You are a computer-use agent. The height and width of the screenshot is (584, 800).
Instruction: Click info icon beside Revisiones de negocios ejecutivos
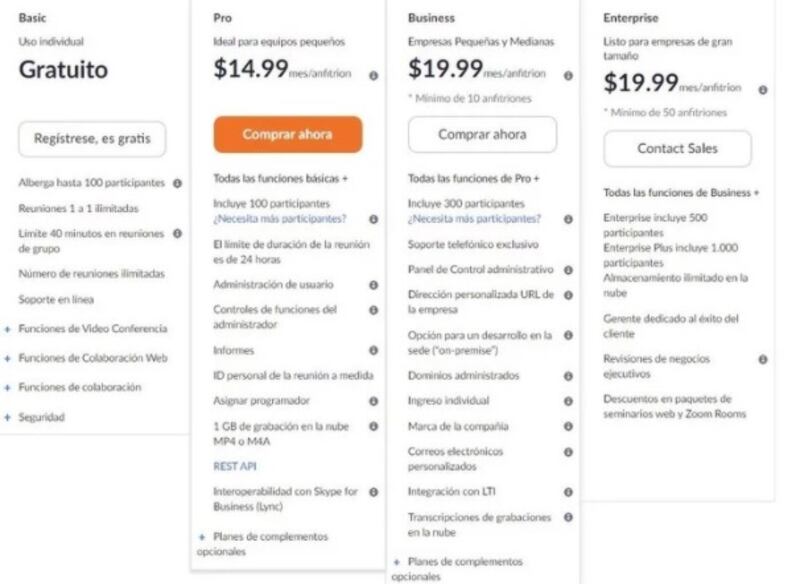pyautogui.click(x=763, y=360)
